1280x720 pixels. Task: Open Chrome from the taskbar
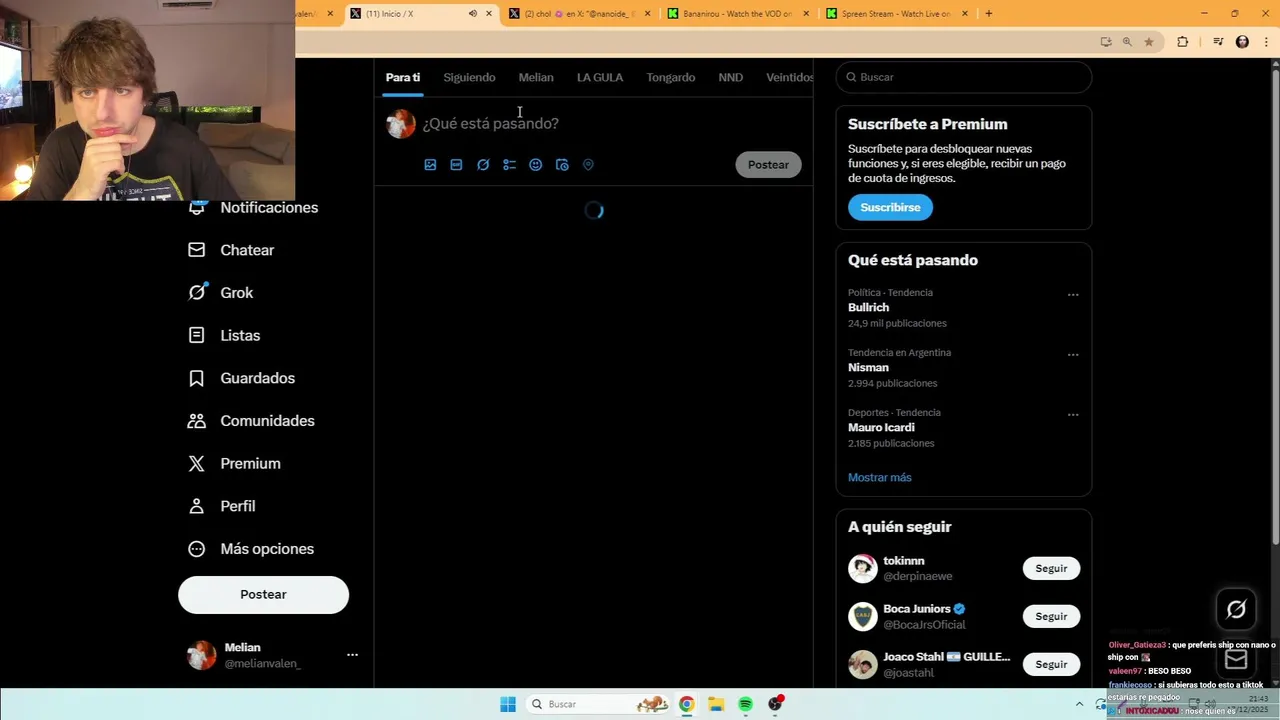686,704
